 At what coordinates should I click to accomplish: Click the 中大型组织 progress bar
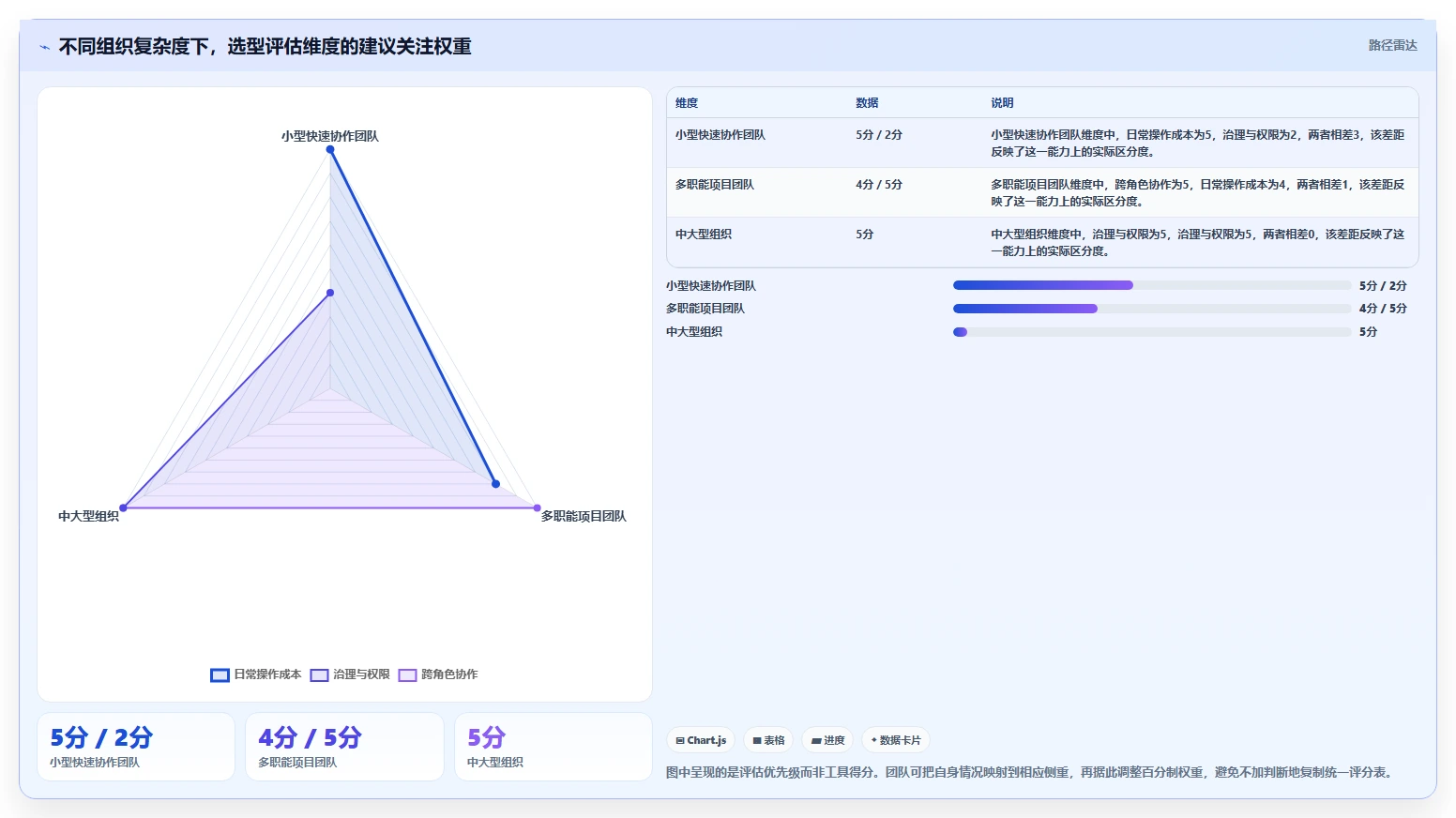point(1152,332)
